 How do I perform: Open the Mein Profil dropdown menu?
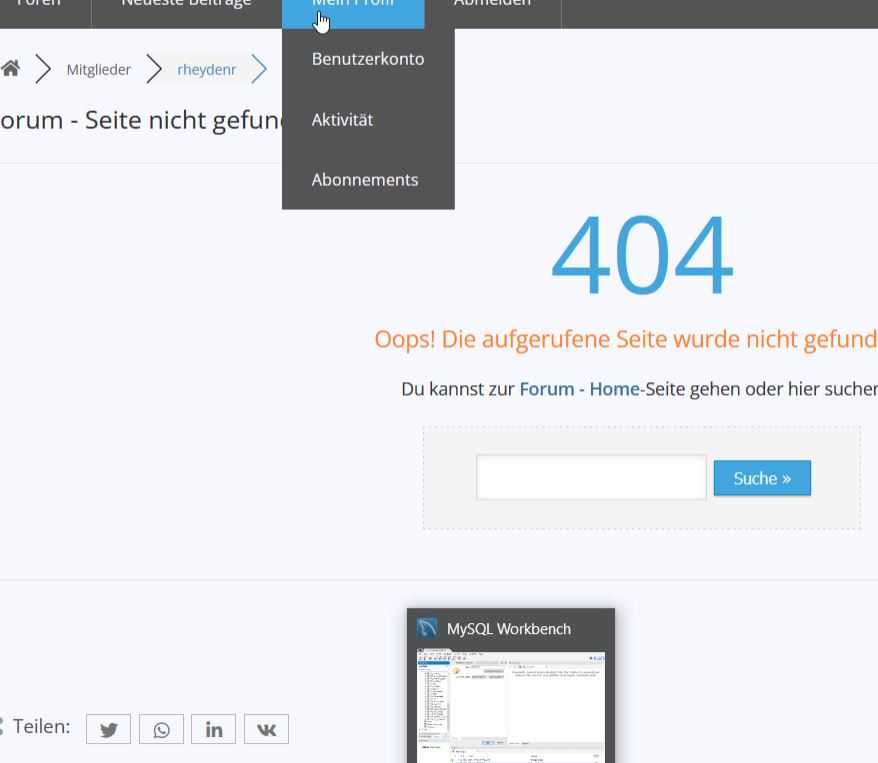pos(353,7)
